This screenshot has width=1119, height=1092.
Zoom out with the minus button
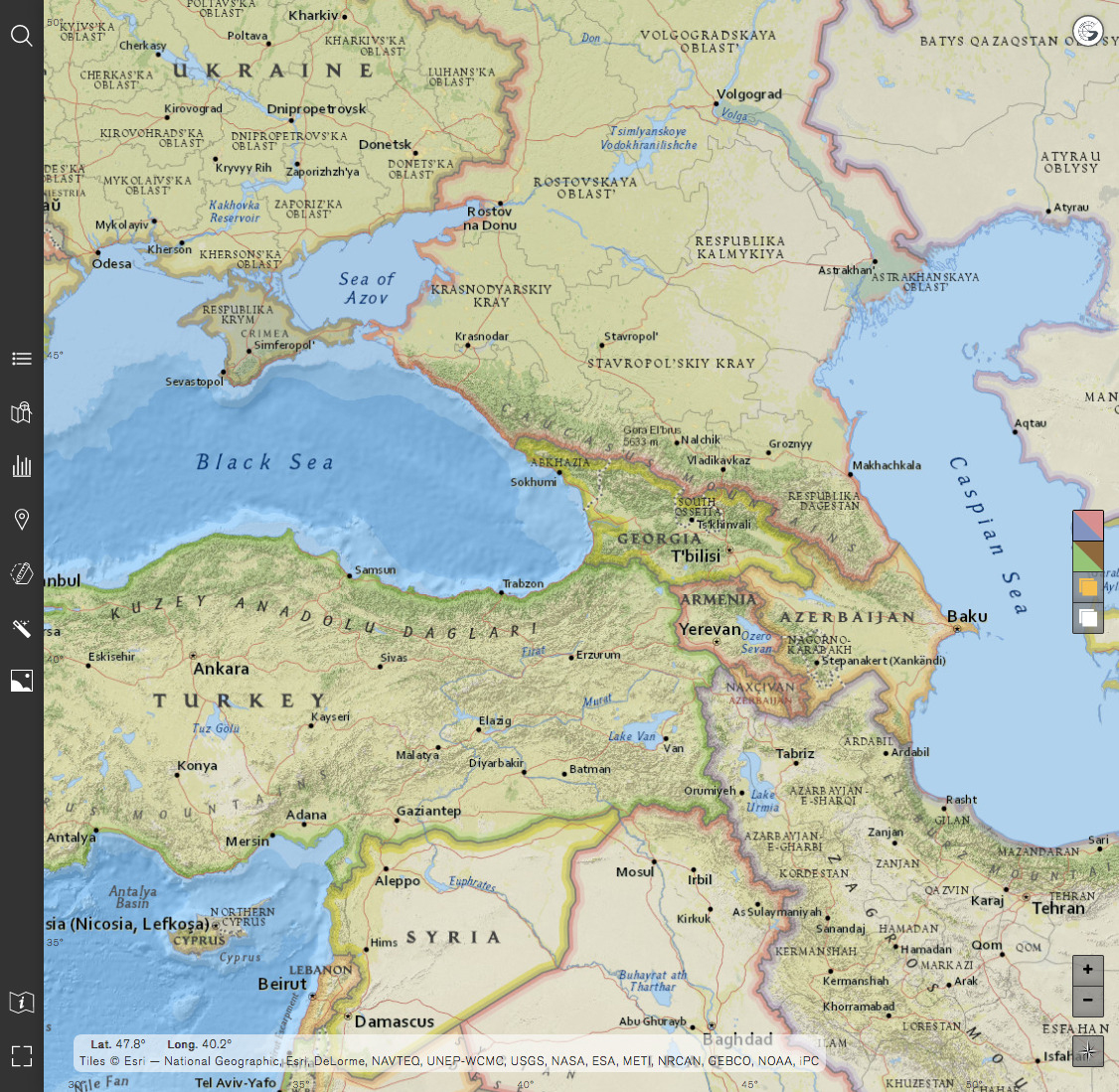pos(1087,1001)
